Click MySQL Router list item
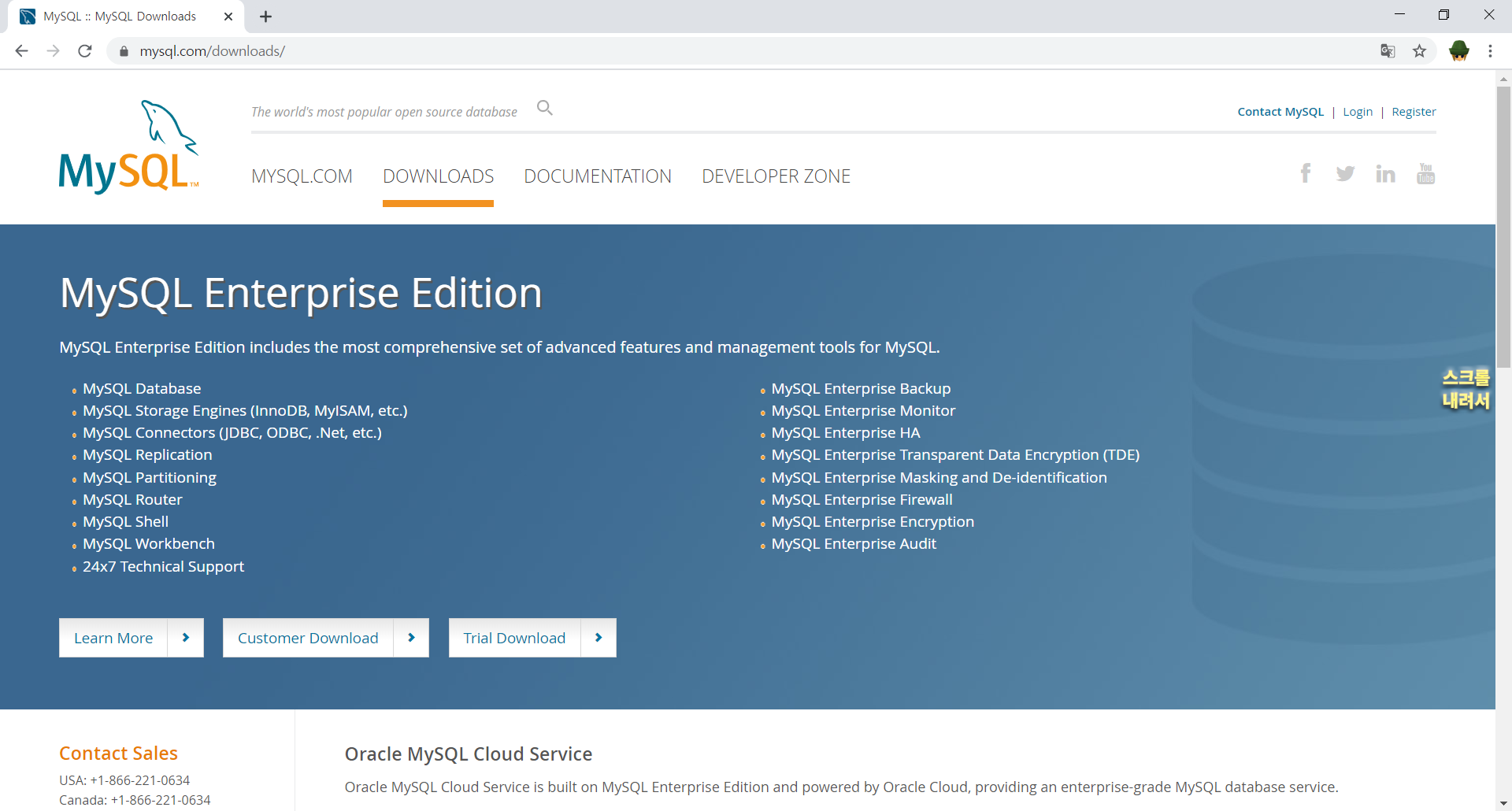 coord(132,499)
